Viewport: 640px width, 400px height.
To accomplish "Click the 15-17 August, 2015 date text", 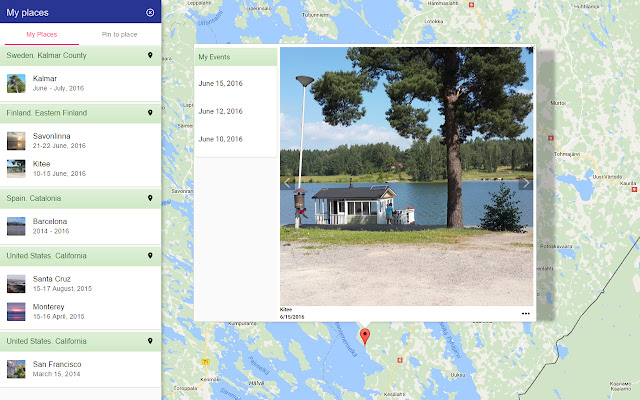I will point(62,289).
